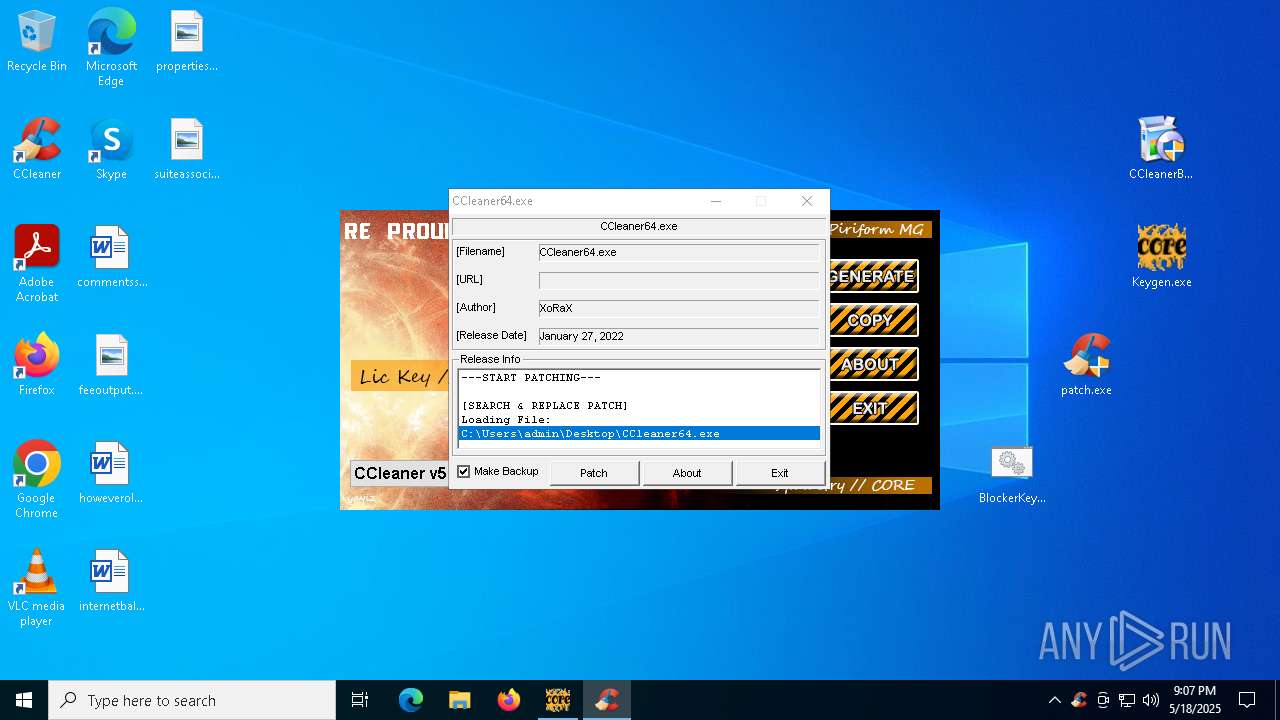Select the highlighted CCleaner64.exe path line

coord(639,433)
